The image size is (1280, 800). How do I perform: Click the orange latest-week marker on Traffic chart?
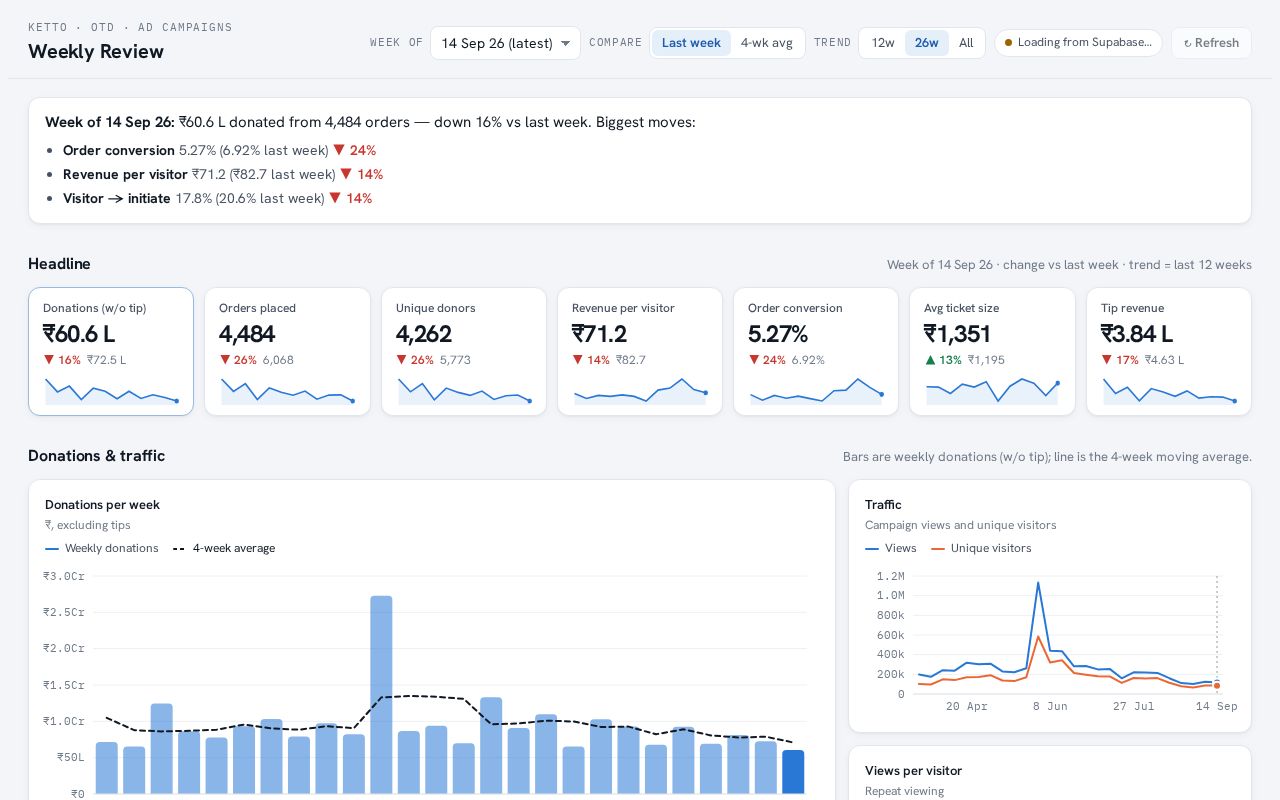[x=1217, y=686]
